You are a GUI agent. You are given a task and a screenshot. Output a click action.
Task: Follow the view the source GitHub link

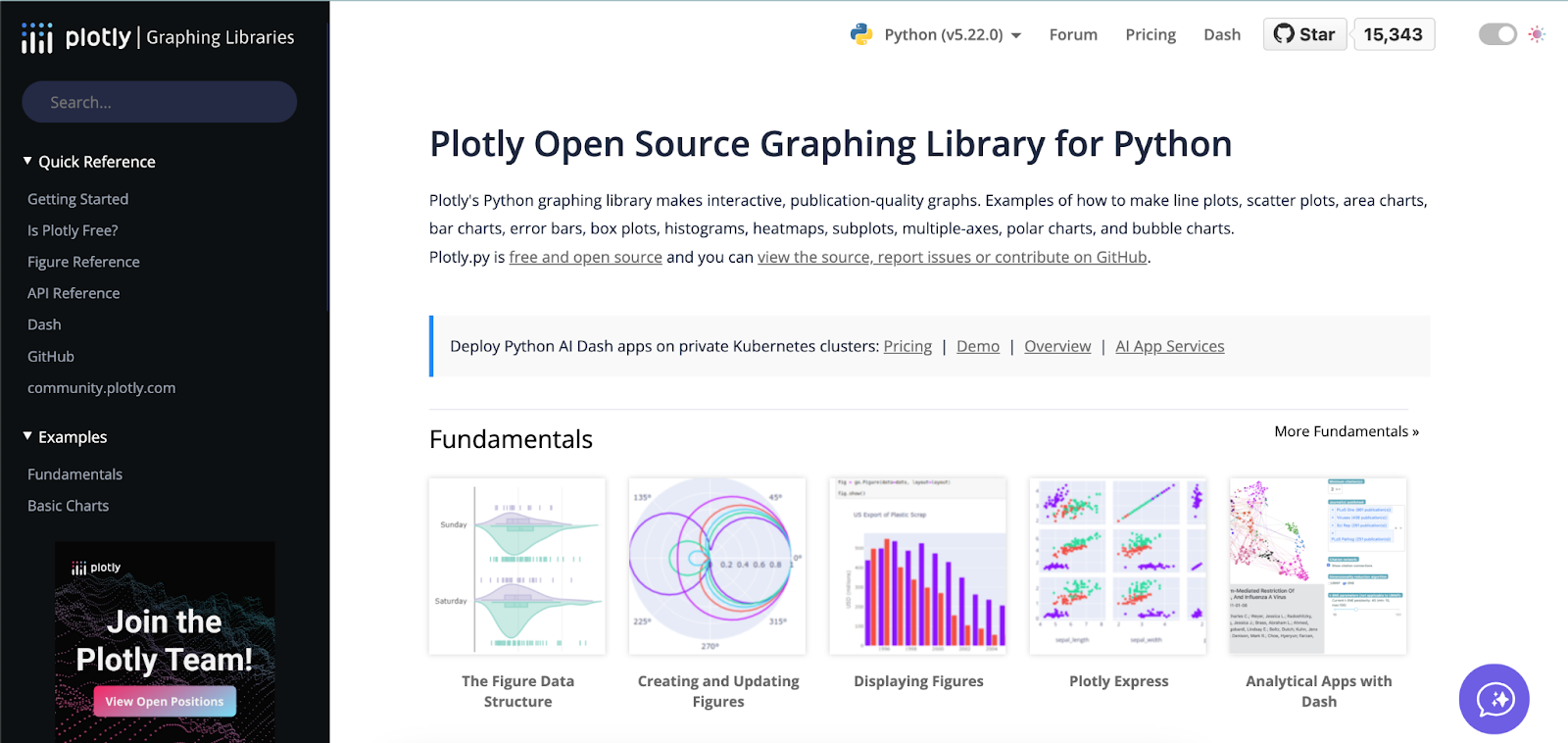click(953, 257)
